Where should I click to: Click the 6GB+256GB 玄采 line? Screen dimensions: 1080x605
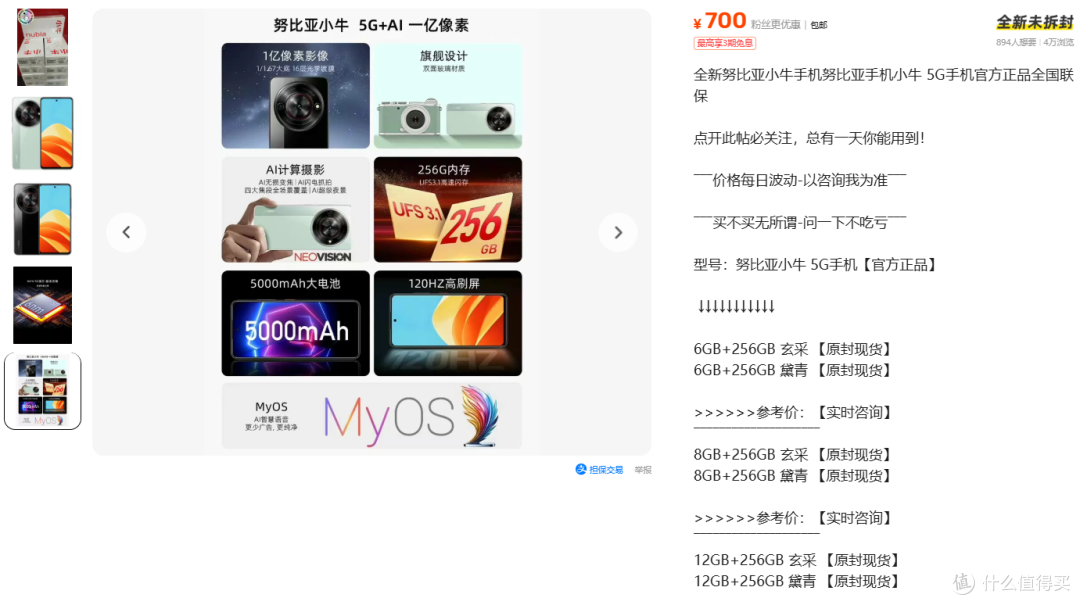click(793, 349)
